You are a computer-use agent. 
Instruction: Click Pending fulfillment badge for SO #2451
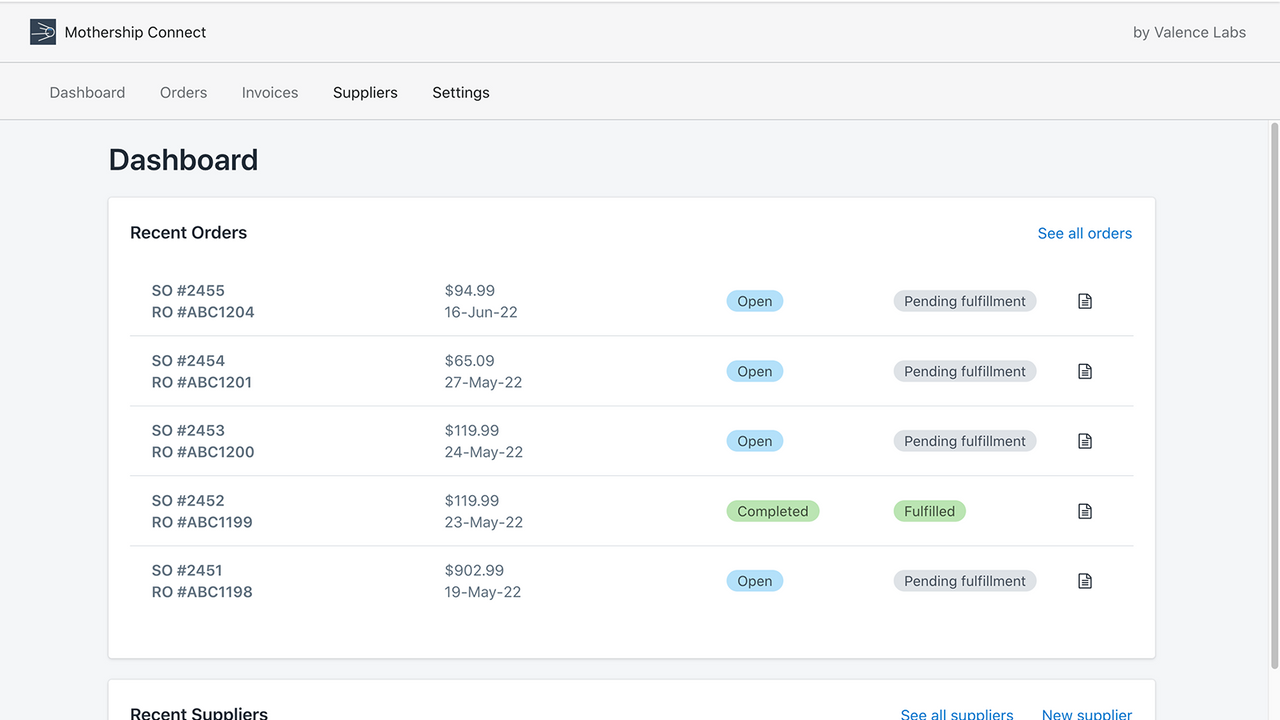pos(965,581)
